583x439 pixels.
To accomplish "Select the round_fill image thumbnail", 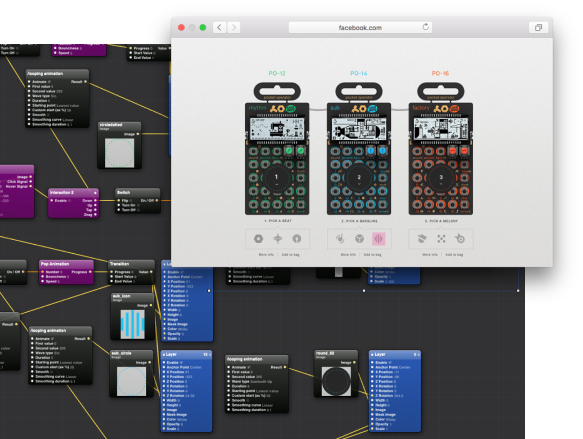I will tap(336, 381).
